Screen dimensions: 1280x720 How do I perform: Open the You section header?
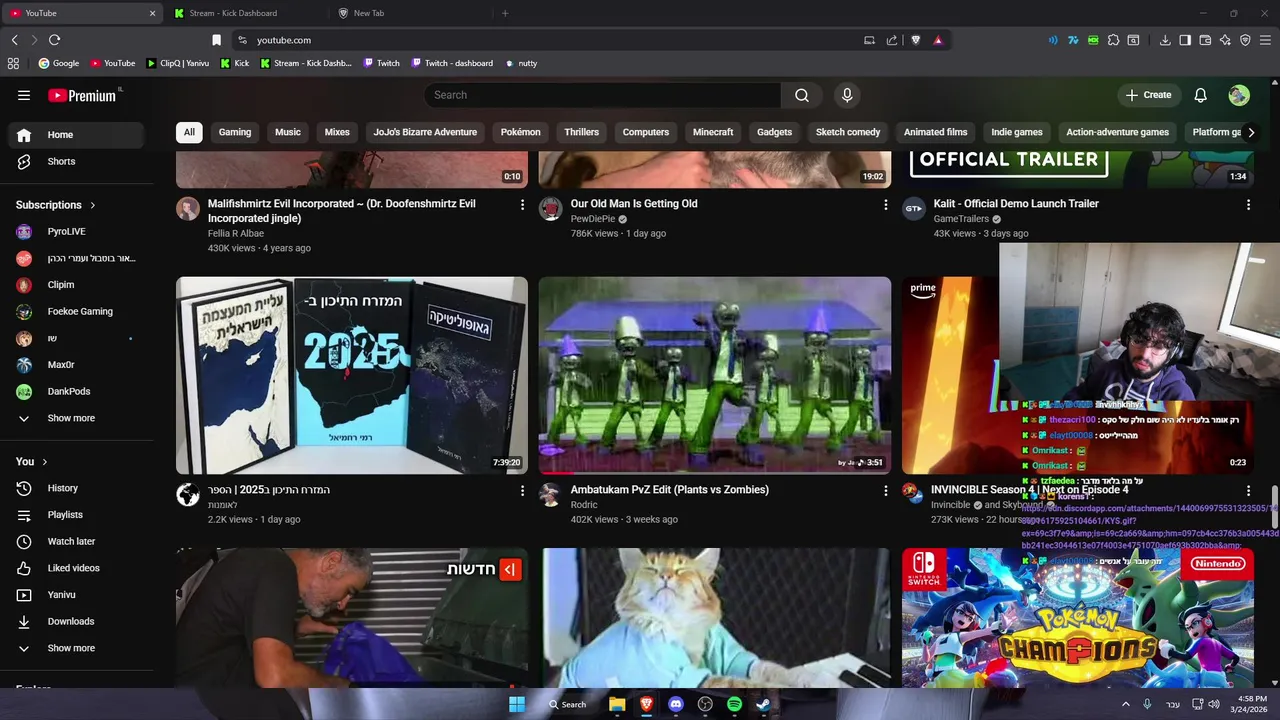click(x=33, y=461)
